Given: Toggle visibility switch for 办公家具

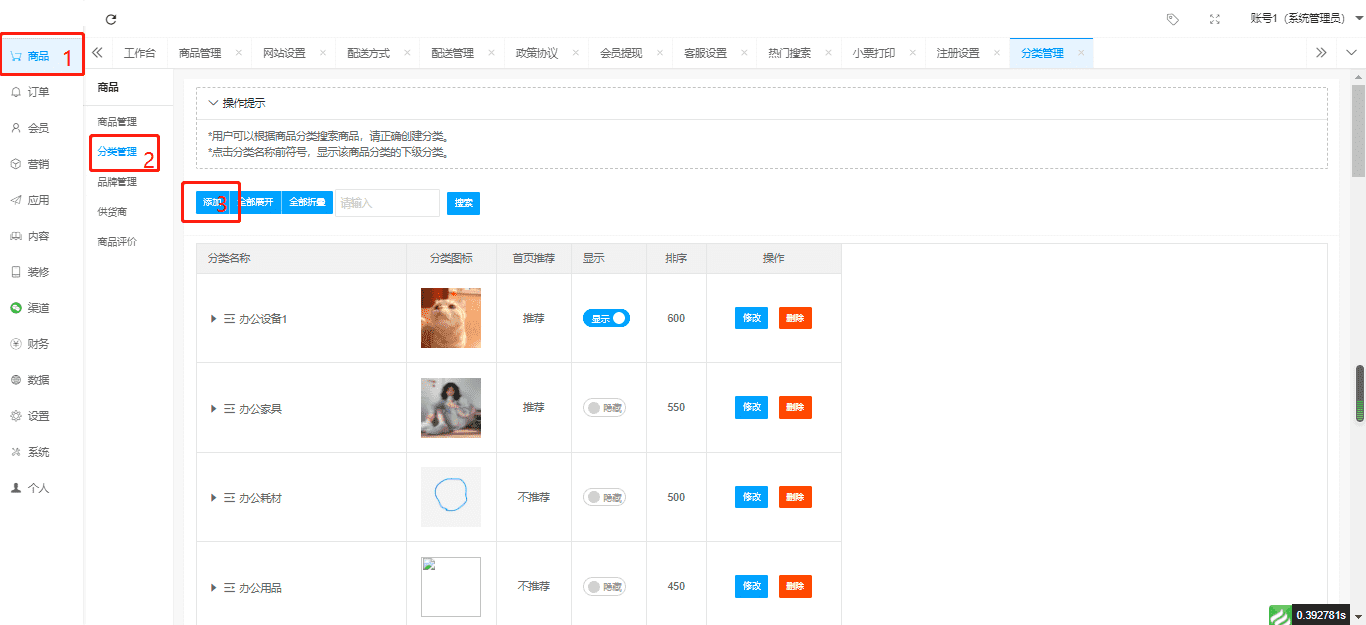Looking at the screenshot, I should click(x=604, y=408).
